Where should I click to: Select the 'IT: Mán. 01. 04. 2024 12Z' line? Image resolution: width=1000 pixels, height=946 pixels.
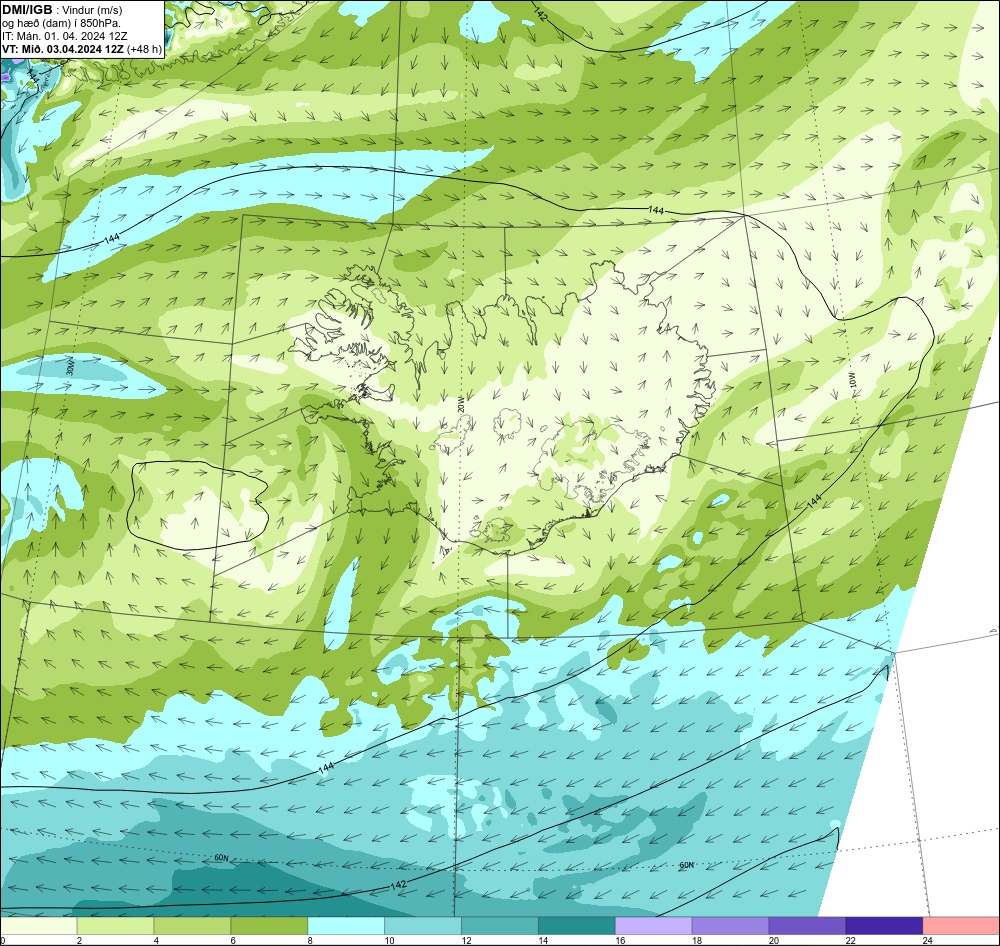pyautogui.click(x=64, y=36)
